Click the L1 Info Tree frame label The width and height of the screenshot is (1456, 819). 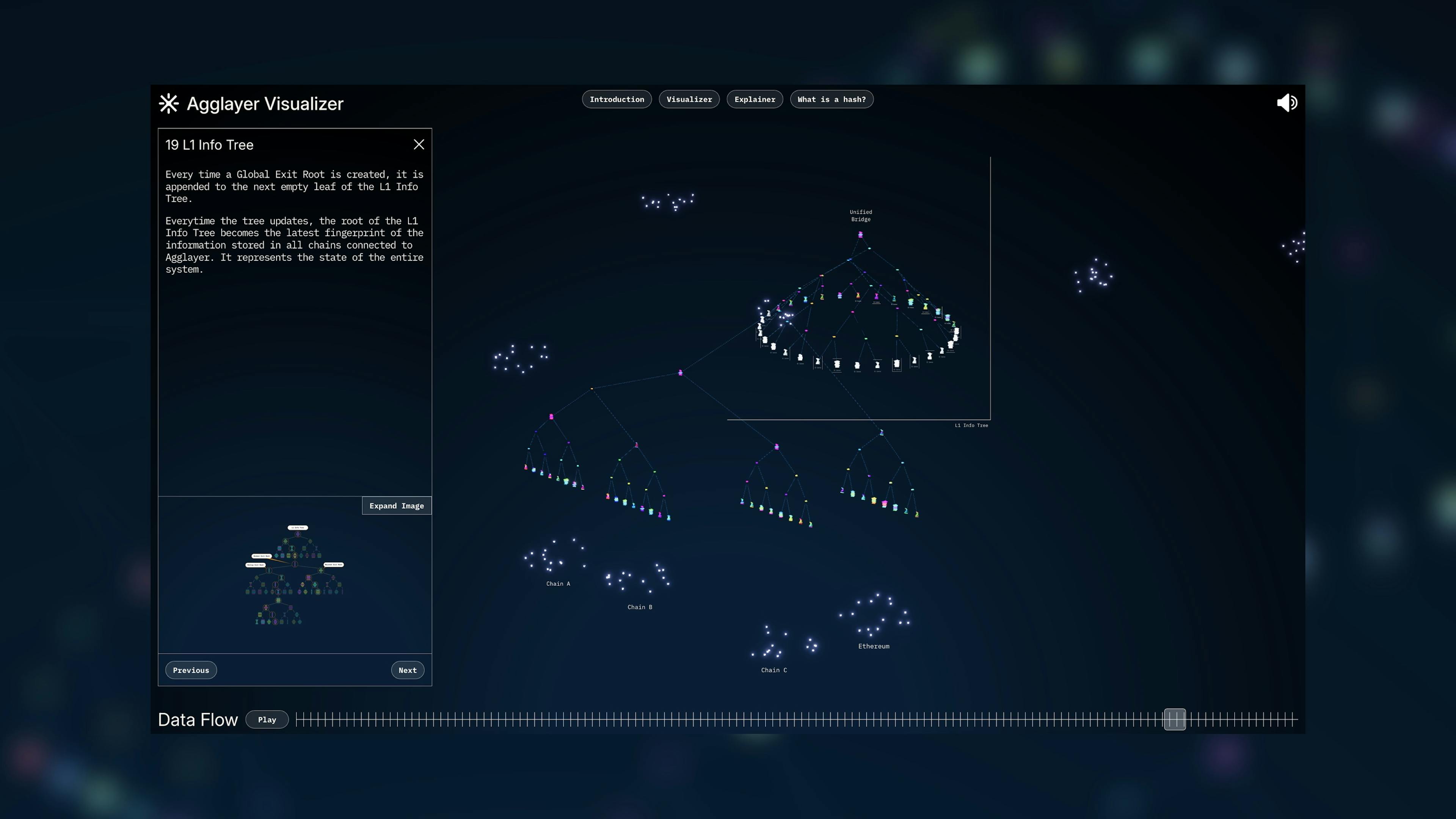(x=971, y=425)
